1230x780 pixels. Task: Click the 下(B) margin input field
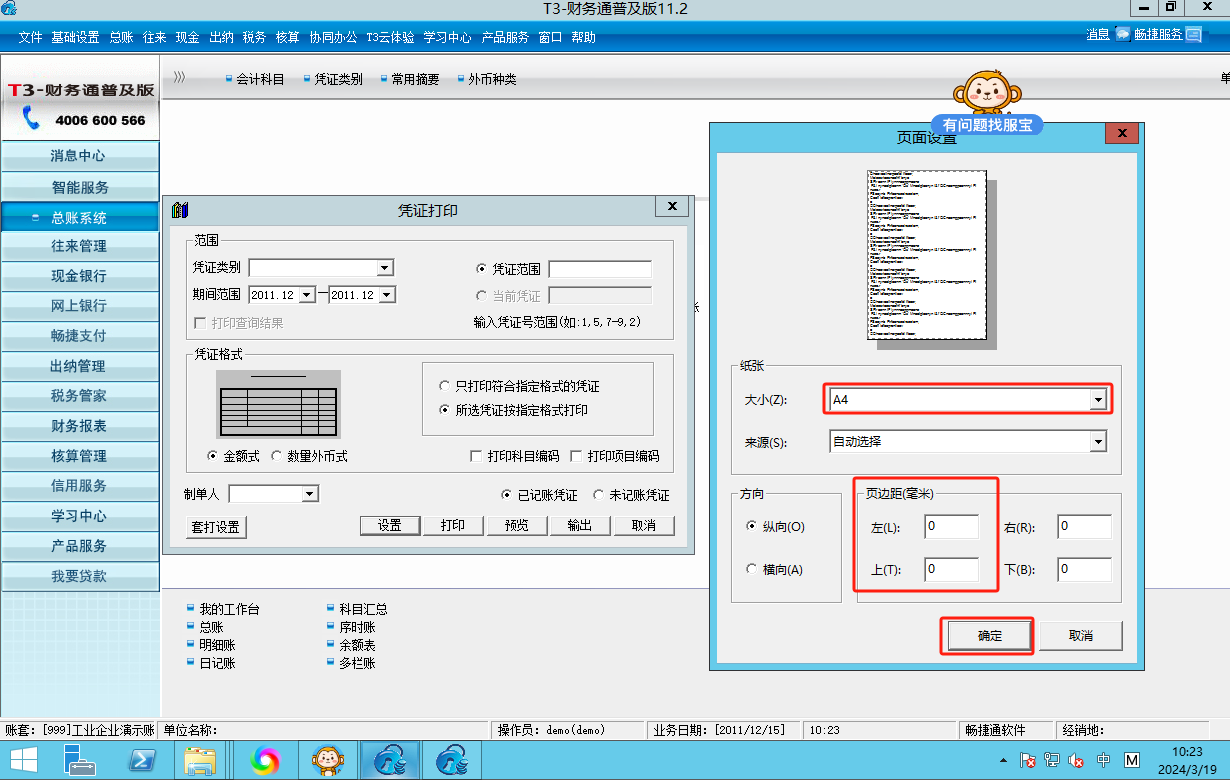click(x=1085, y=569)
